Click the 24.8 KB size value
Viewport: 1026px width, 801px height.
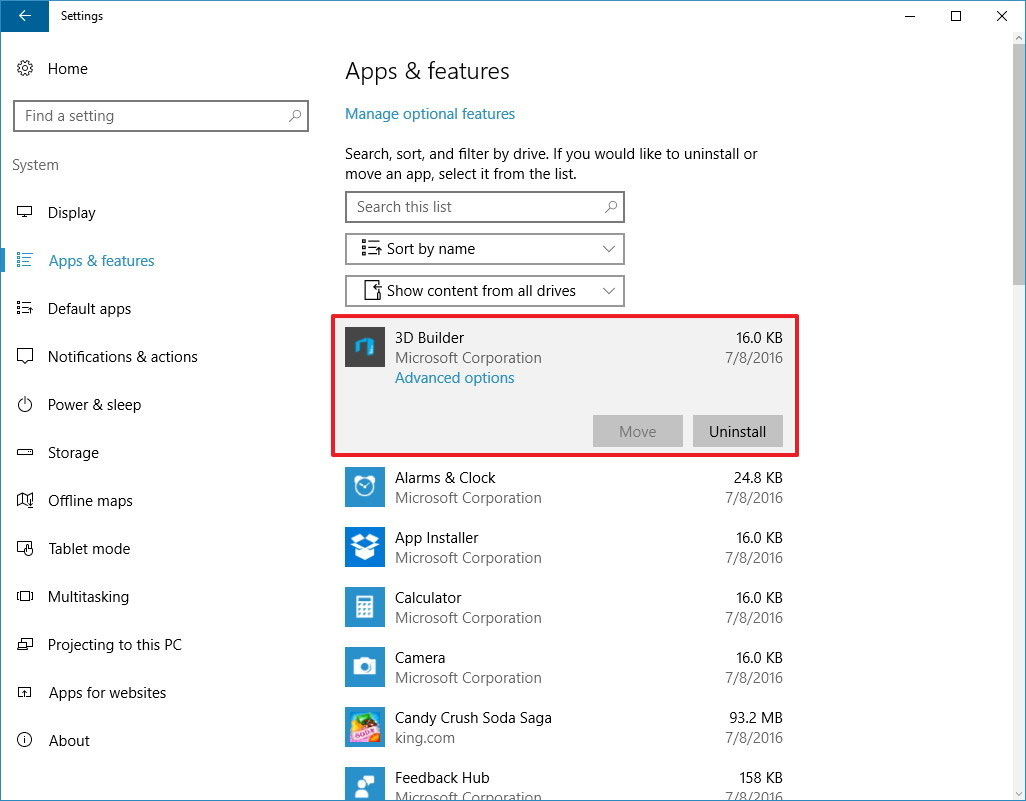pos(758,478)
